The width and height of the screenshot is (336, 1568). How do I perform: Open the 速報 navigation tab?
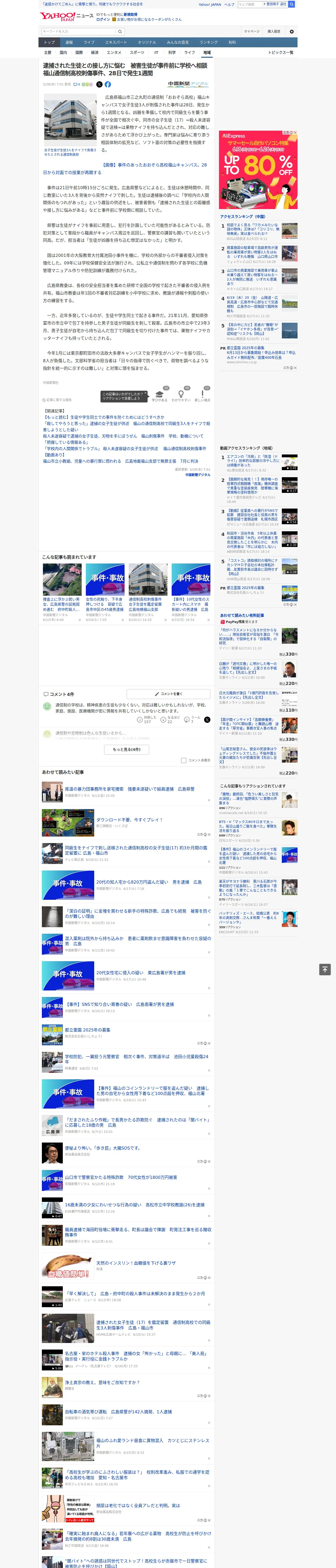pos(69,43)
